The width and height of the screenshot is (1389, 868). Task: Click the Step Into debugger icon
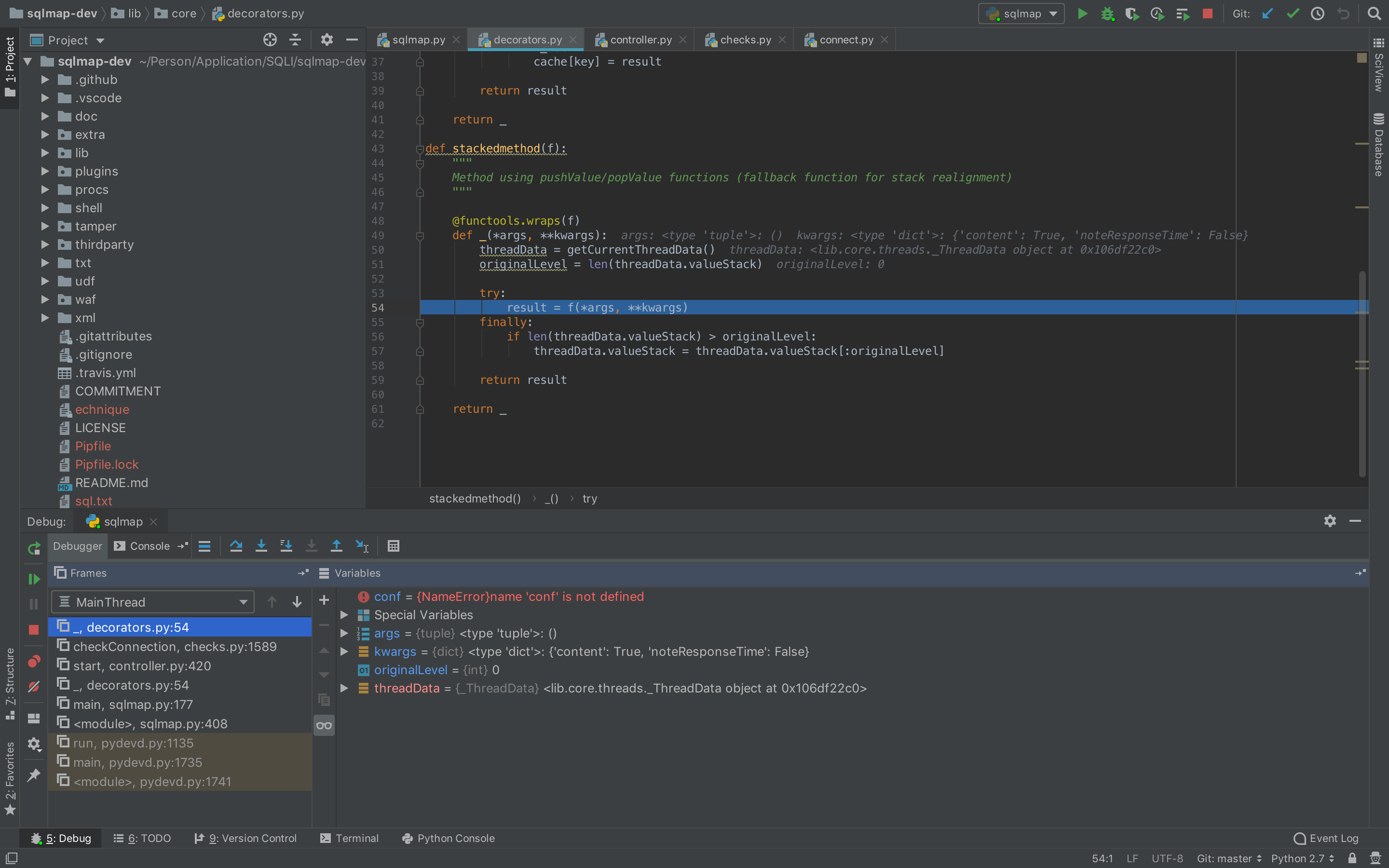point(261,546)
